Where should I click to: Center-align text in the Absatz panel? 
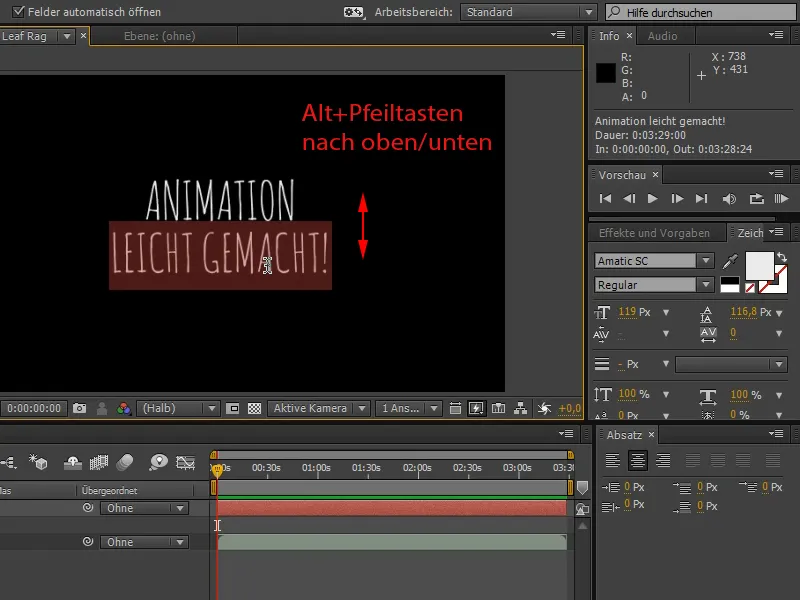click(637, 460)
